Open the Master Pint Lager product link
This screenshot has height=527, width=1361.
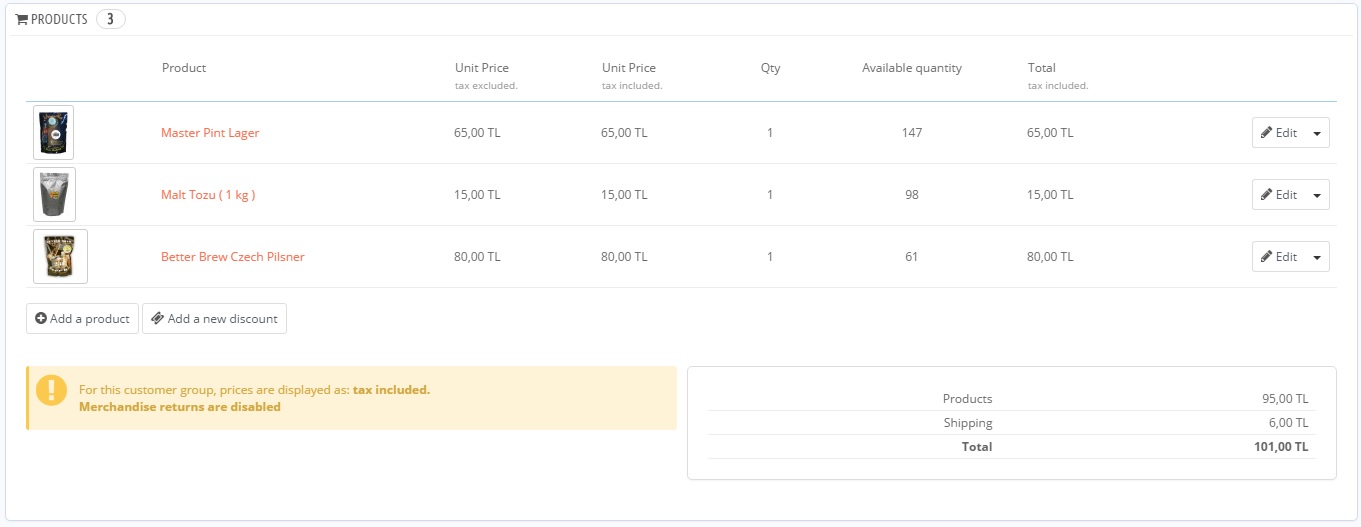tap(210, 133)
